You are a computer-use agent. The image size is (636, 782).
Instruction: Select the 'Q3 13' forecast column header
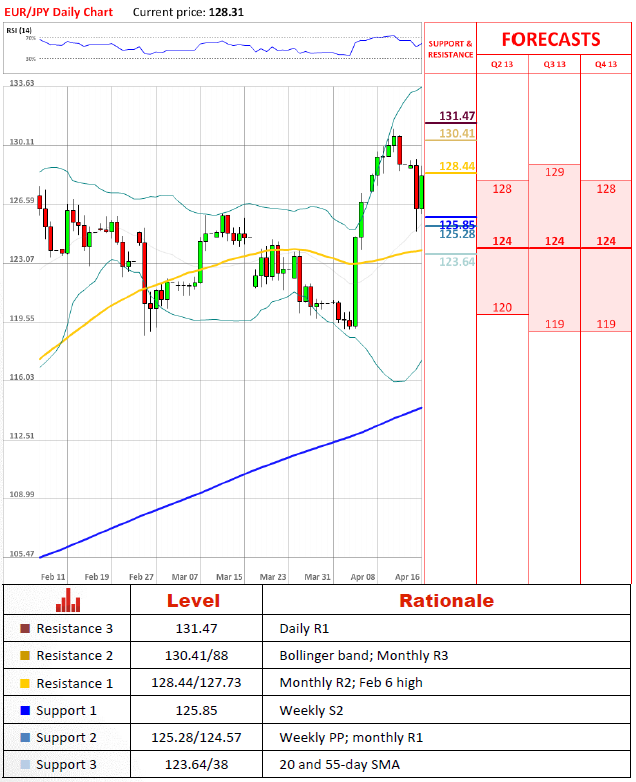point(555,64)
